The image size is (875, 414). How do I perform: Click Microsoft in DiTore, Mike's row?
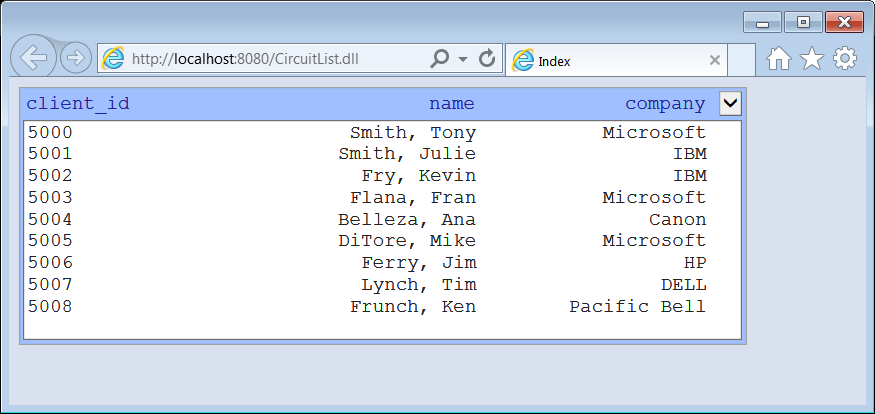654,241
